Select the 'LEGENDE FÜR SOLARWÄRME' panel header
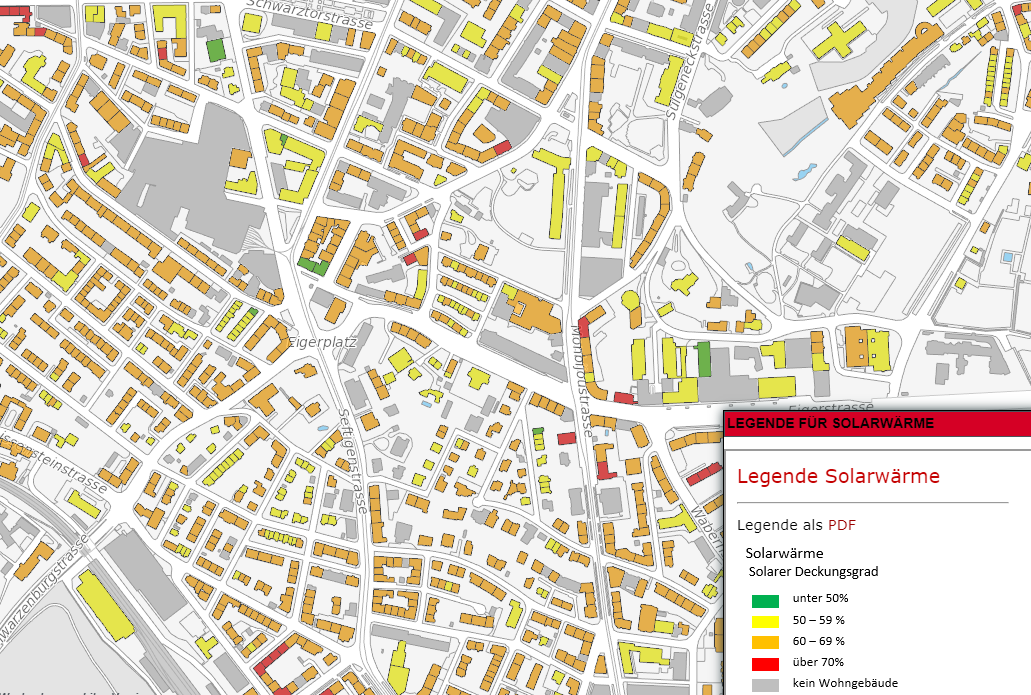The image size is (1031, 695). tap(877, 423)
